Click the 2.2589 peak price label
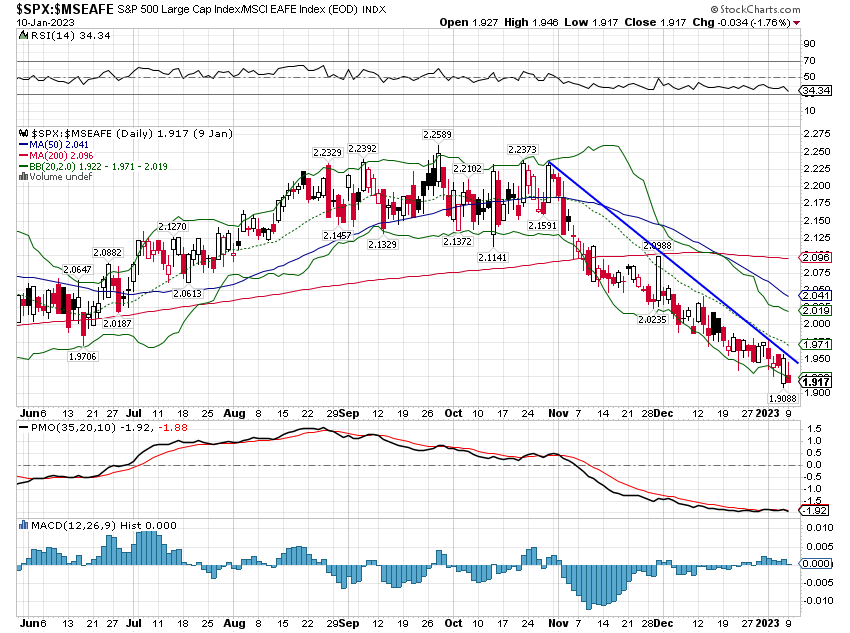 (x=437, y=134)
